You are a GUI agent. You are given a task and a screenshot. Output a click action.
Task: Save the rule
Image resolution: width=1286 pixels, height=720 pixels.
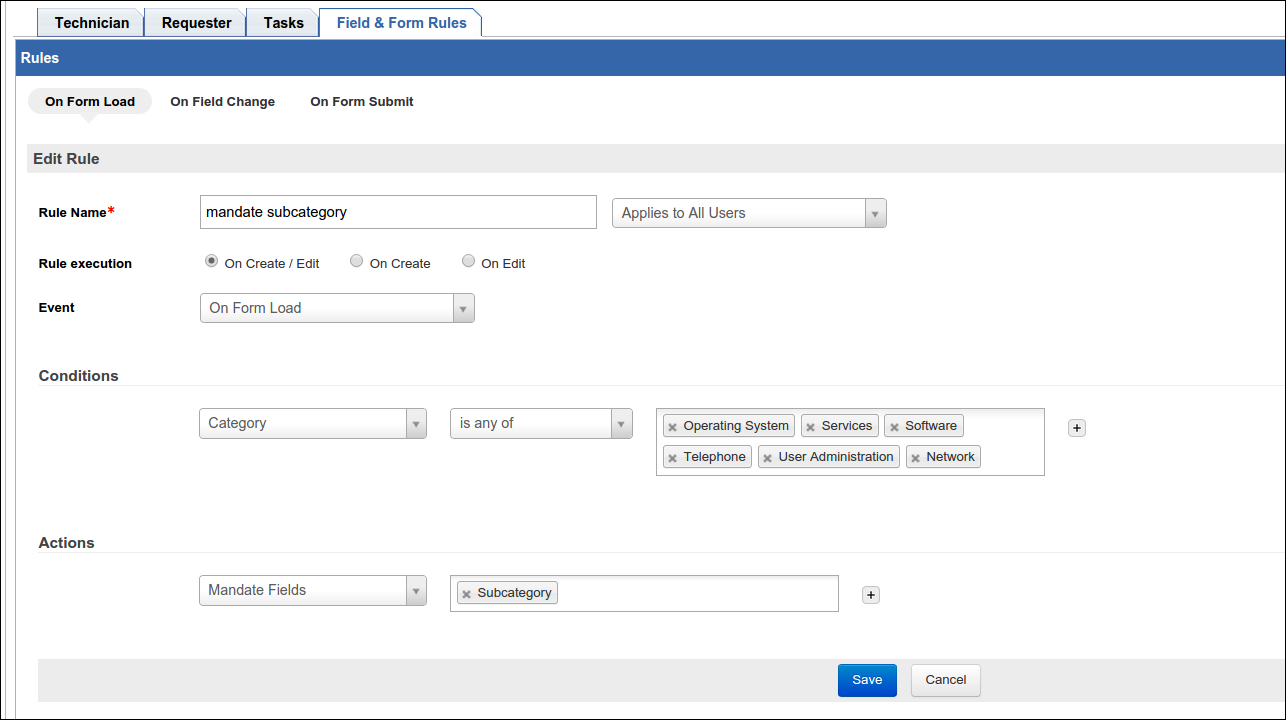[x=866, y=680]
